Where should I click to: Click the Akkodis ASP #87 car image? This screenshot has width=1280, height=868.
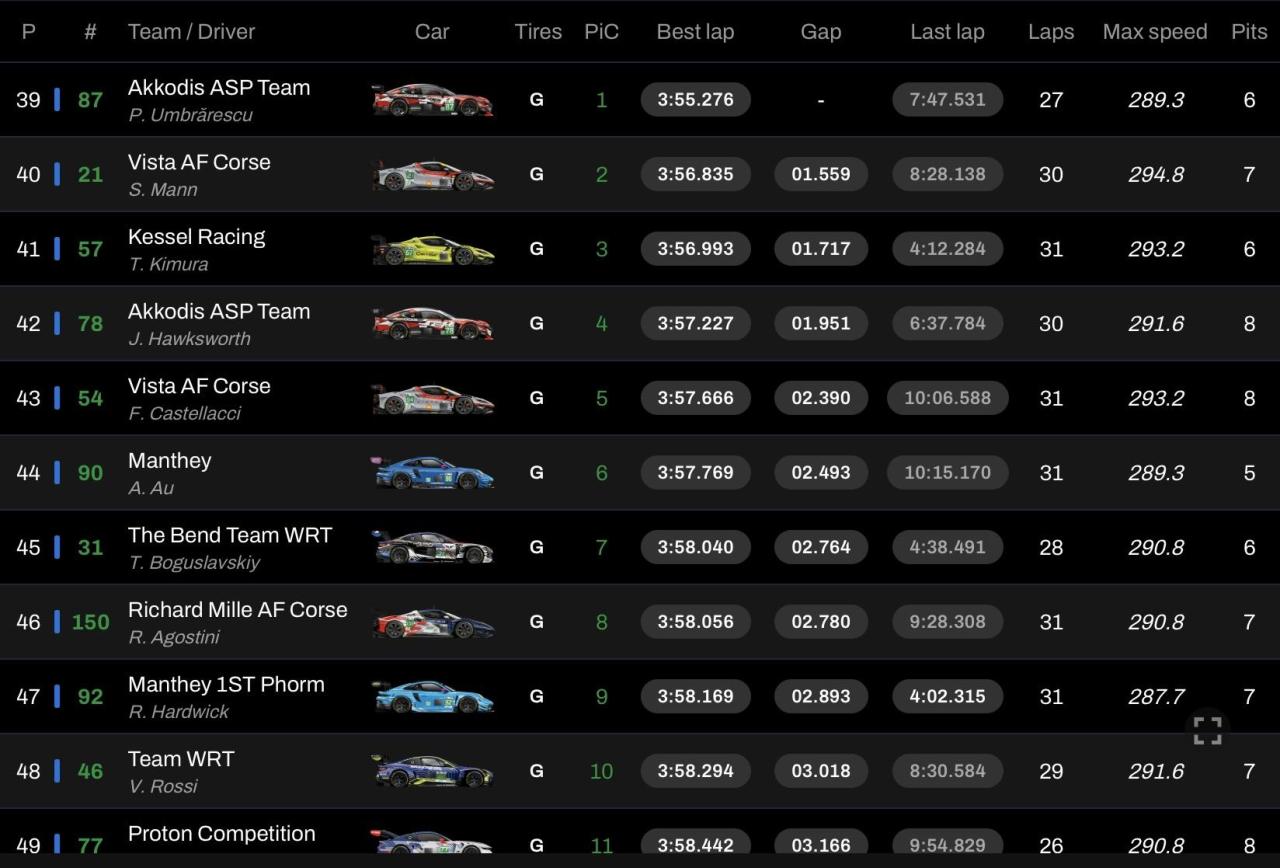coord(432,100)
